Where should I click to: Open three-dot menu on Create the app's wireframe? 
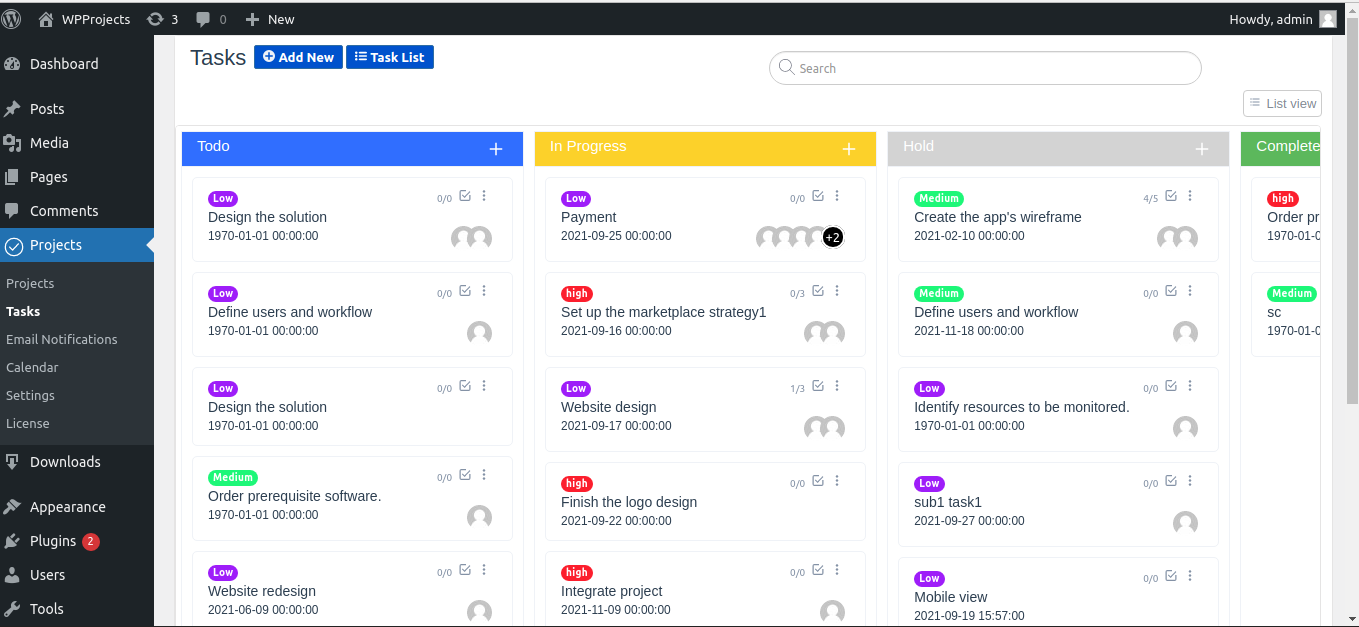tap(1190, 196)
